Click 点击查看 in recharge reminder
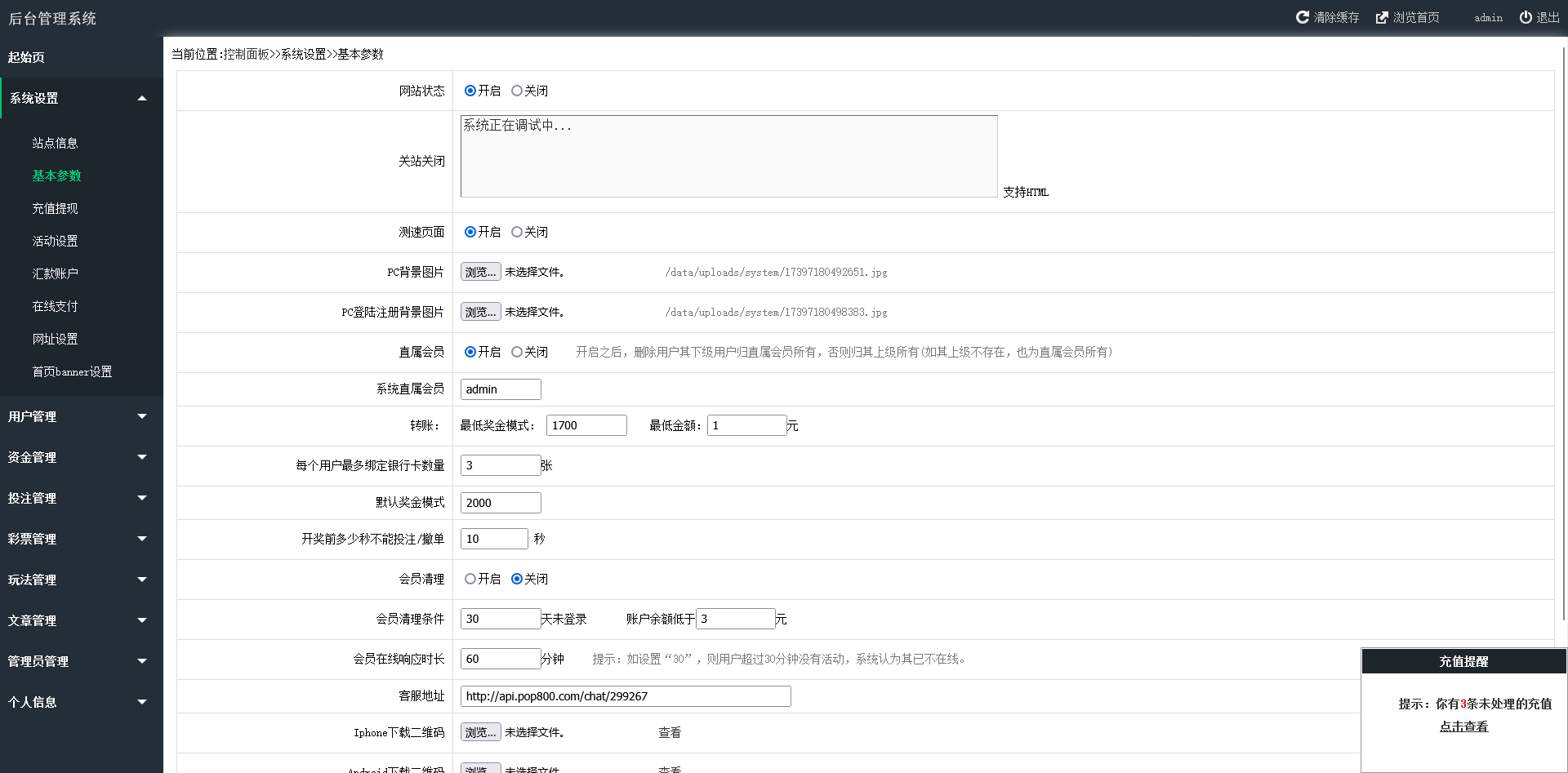The width and height of the screenshot is (1568, 773). click(1463, 726)
